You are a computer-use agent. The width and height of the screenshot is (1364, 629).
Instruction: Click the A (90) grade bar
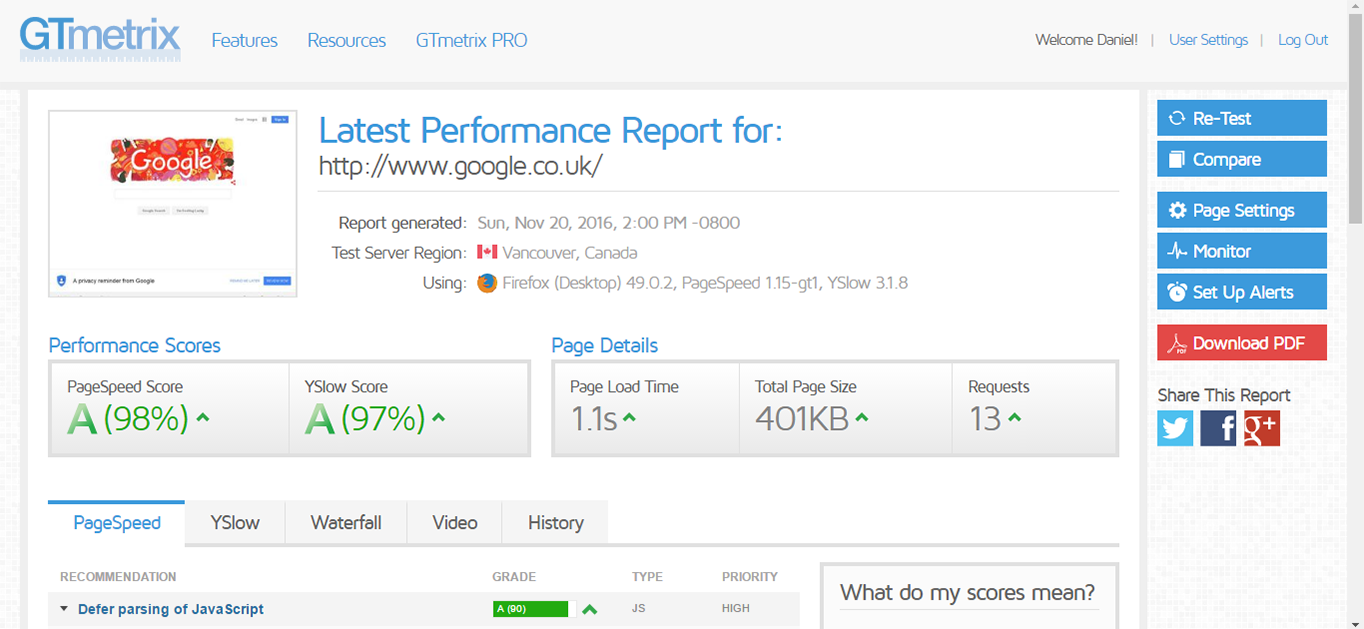click(530, 609)
